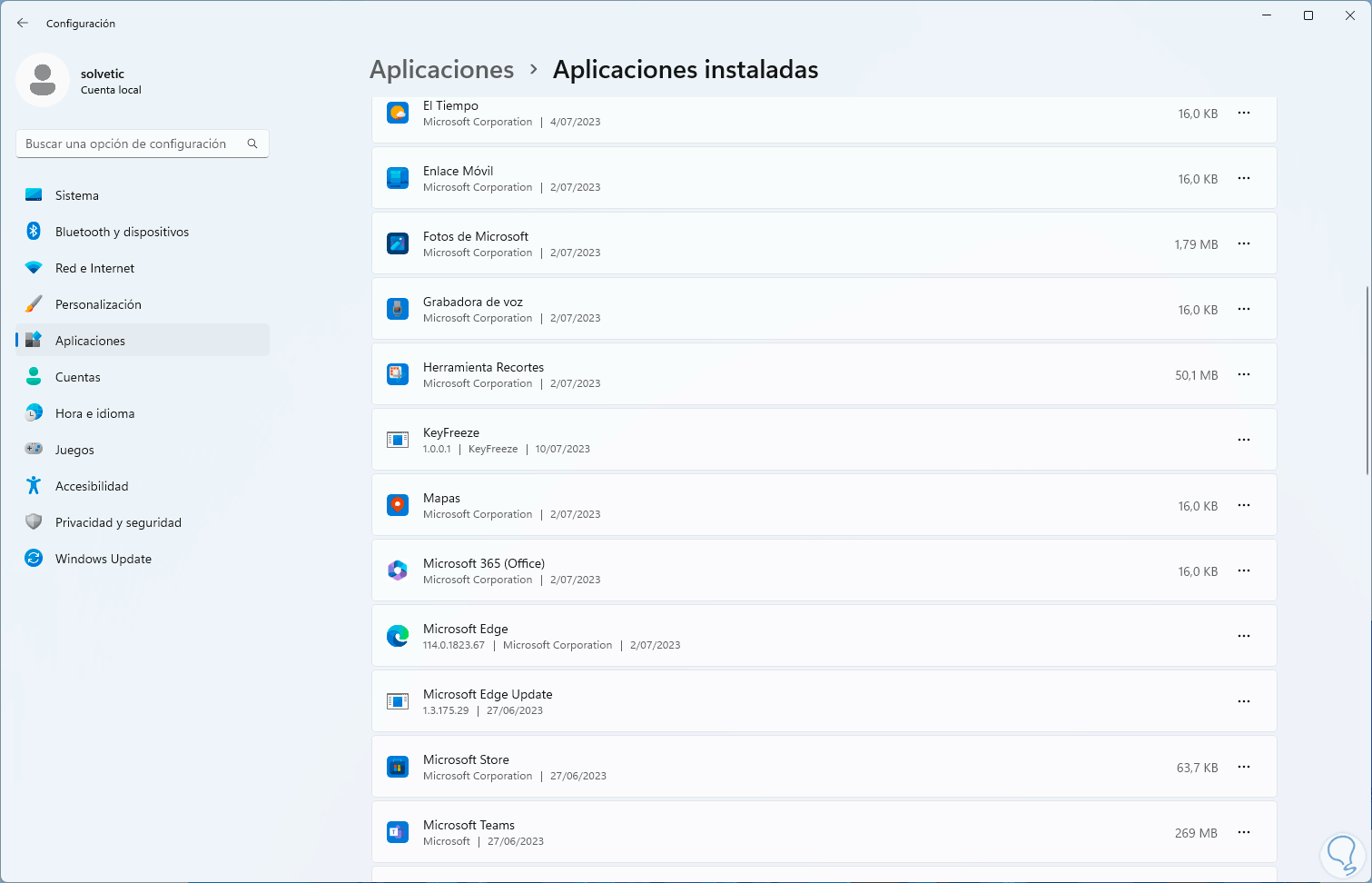Open the Juegos settings section
This screenshot has width=1372, height=883.
pos(143,450)
